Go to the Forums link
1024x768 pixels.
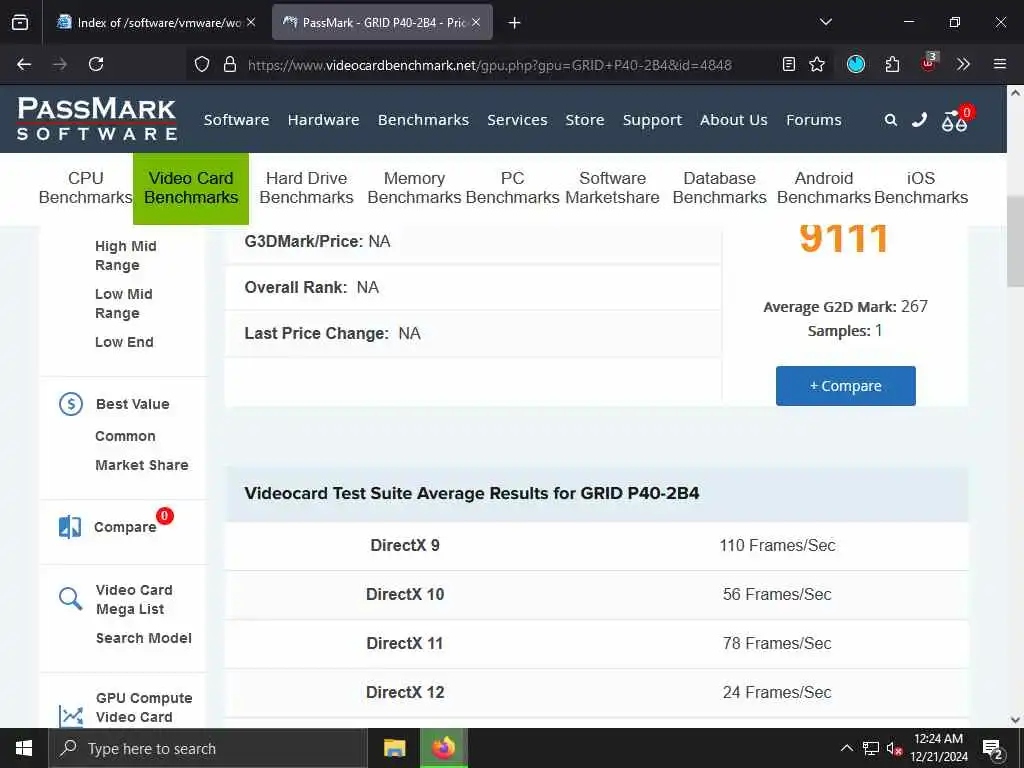pos(814,120)
